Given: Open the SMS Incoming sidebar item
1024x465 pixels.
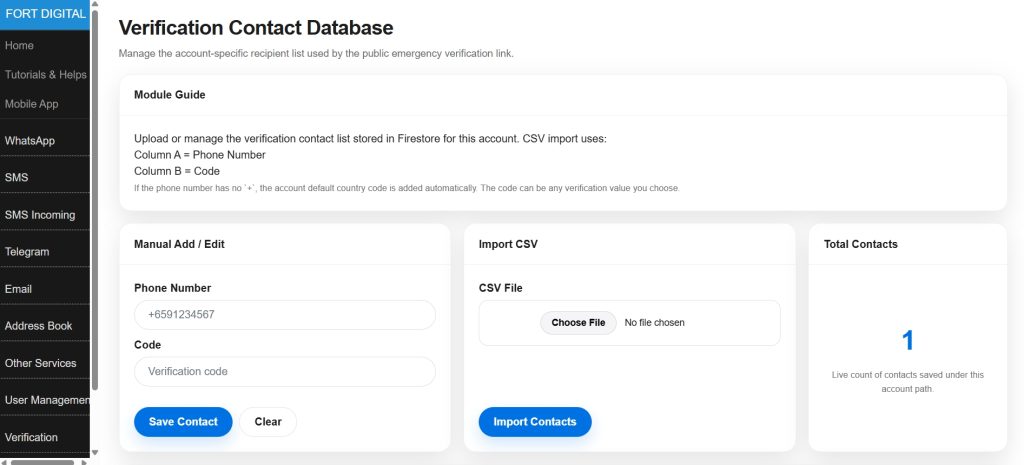Looking at the screenshot, I should pos(40,215).
